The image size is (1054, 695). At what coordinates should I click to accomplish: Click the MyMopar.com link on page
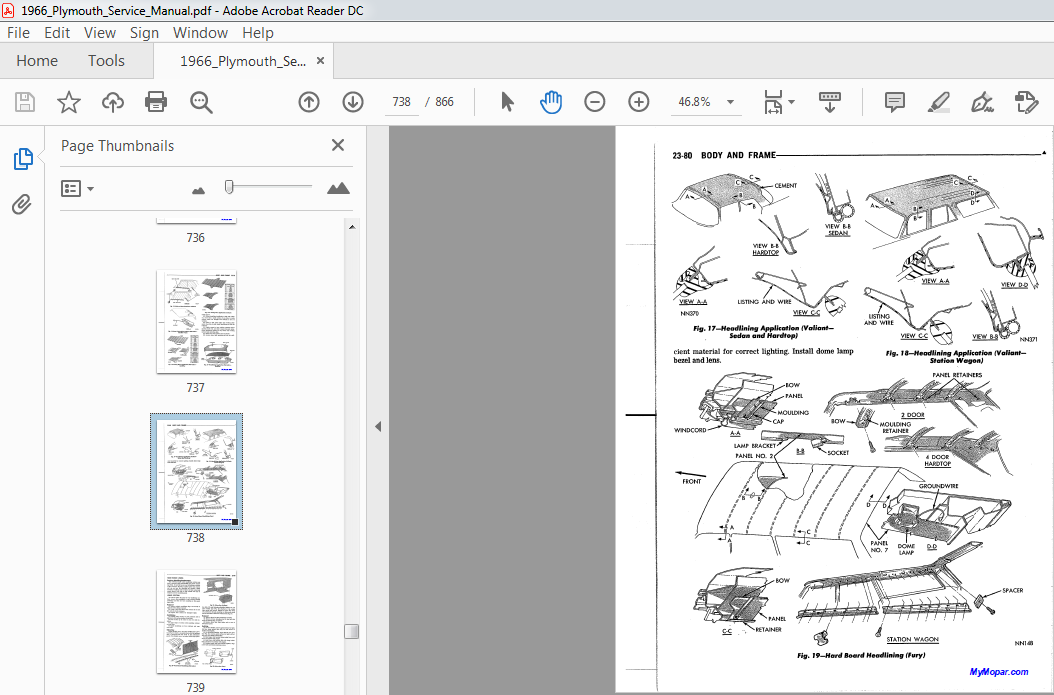999,671
